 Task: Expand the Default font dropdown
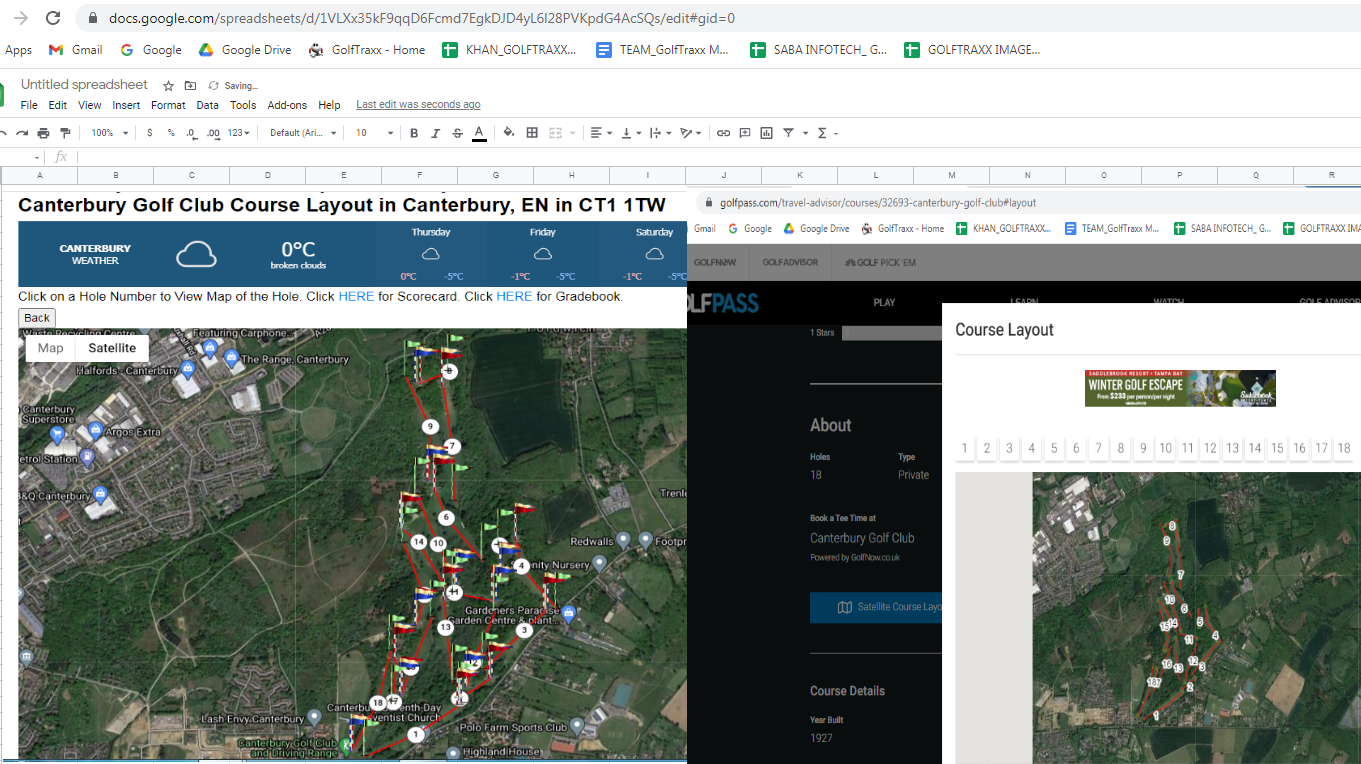click(x=304, y=133)
